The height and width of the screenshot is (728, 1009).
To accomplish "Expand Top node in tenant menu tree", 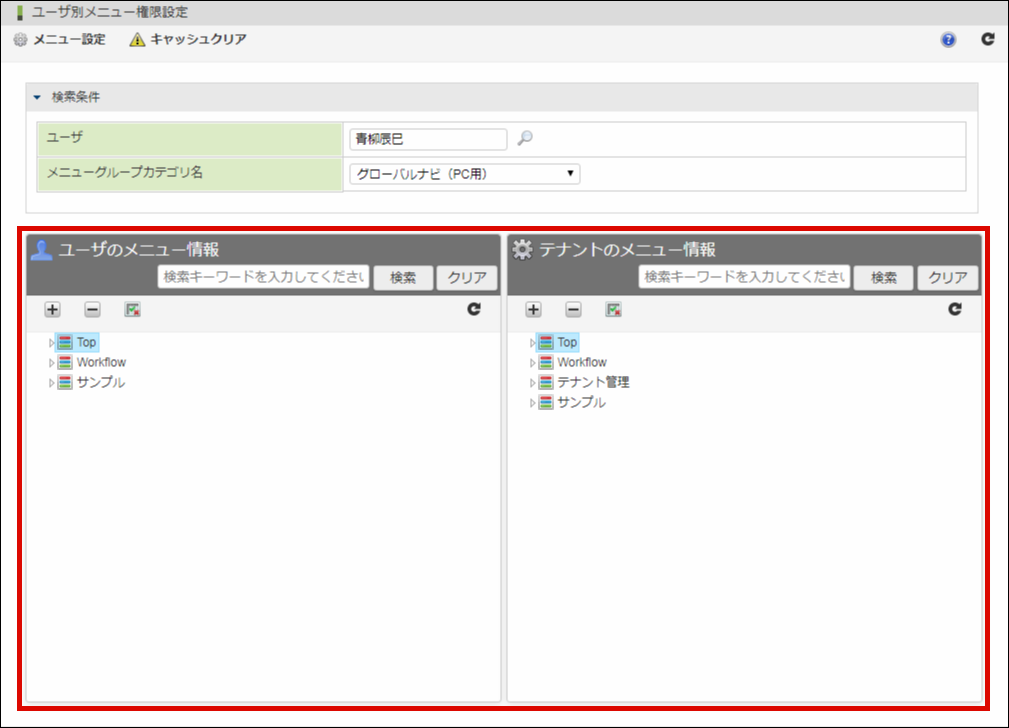I will (x=532, y=343).
